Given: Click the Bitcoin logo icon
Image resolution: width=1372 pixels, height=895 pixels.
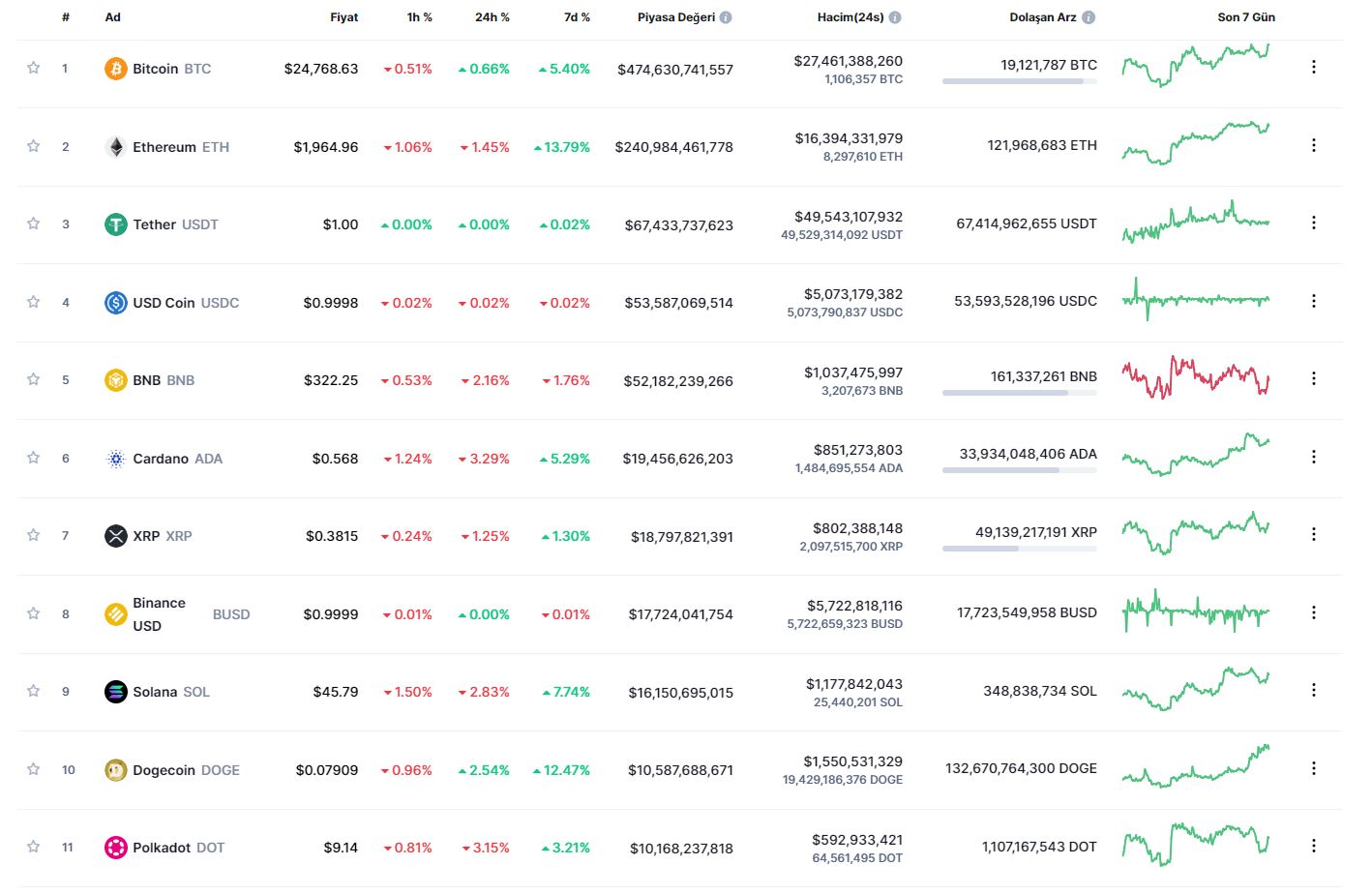Looking at the screenshot, I should point(116,69).
